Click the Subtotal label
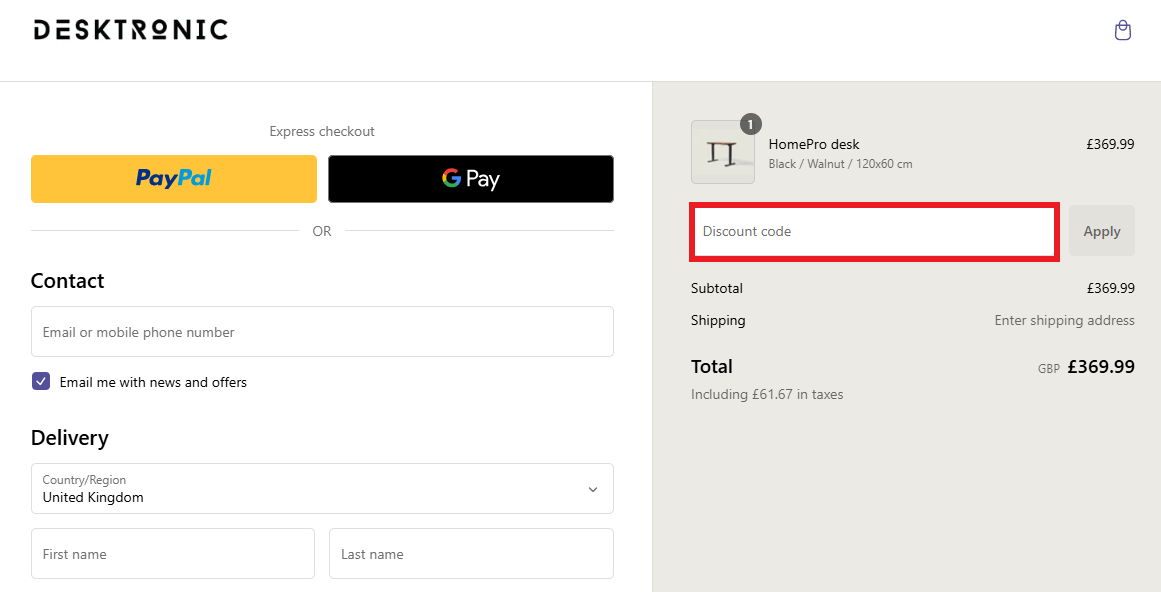 tap(717, 288)
